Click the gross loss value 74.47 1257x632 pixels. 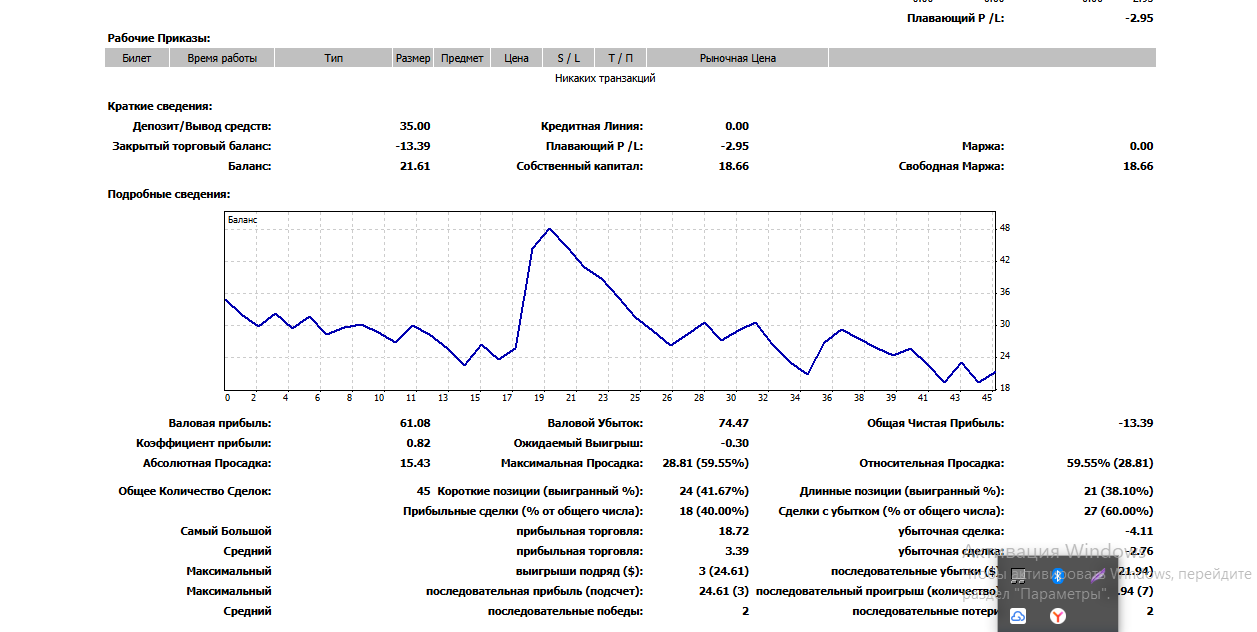click(733, 423)
